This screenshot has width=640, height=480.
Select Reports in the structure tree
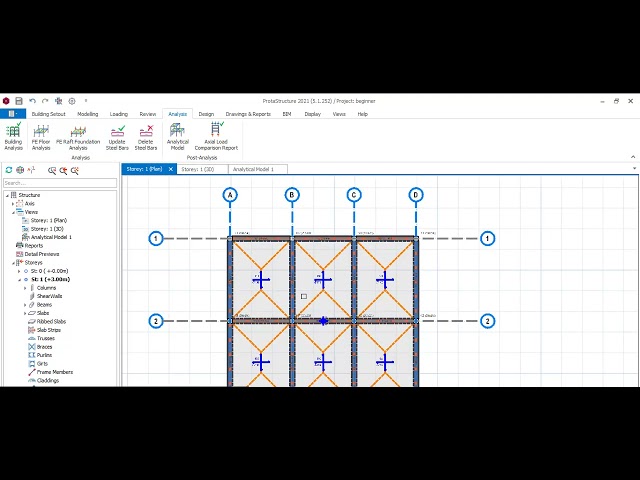coord(33,246)
